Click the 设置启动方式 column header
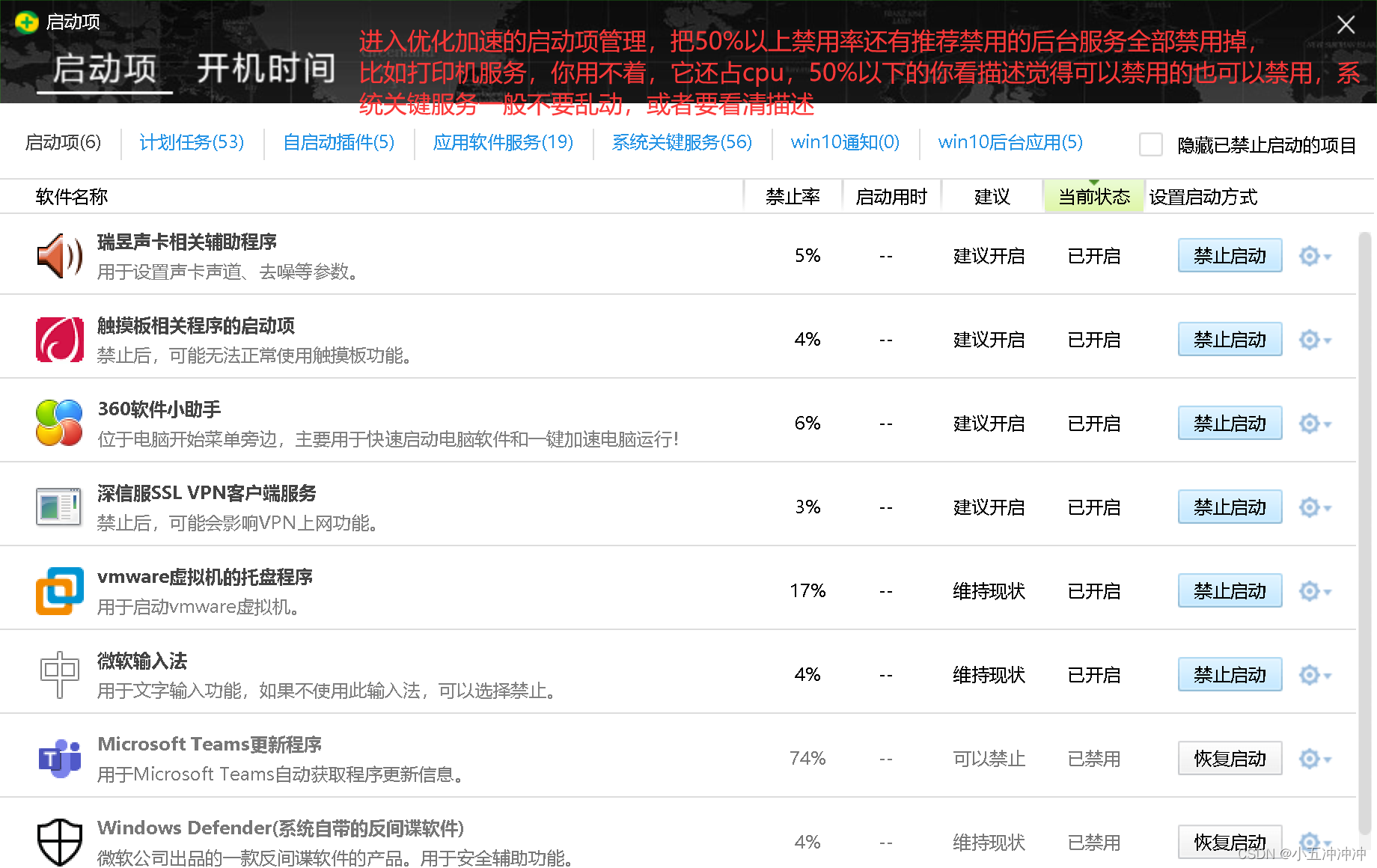1377x868 pixels. [1203, 197]
